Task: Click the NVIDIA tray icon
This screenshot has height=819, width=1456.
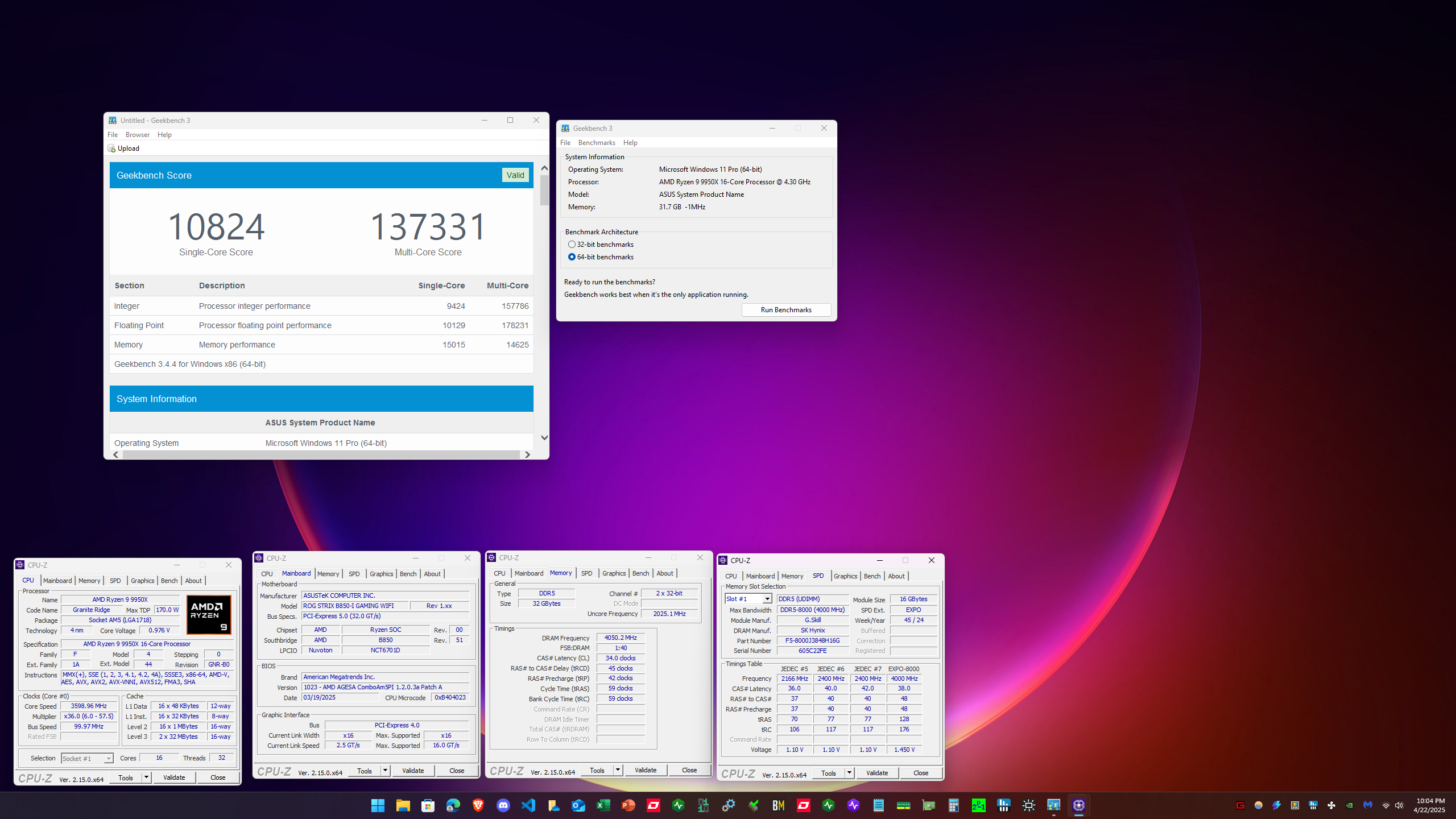Action: pyautogui.click(x=1349, y=805)
